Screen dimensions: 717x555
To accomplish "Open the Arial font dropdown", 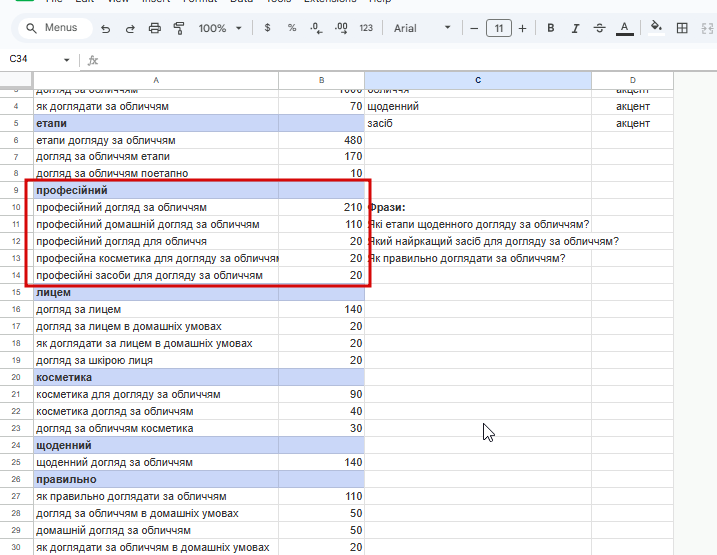I will 422,28.
